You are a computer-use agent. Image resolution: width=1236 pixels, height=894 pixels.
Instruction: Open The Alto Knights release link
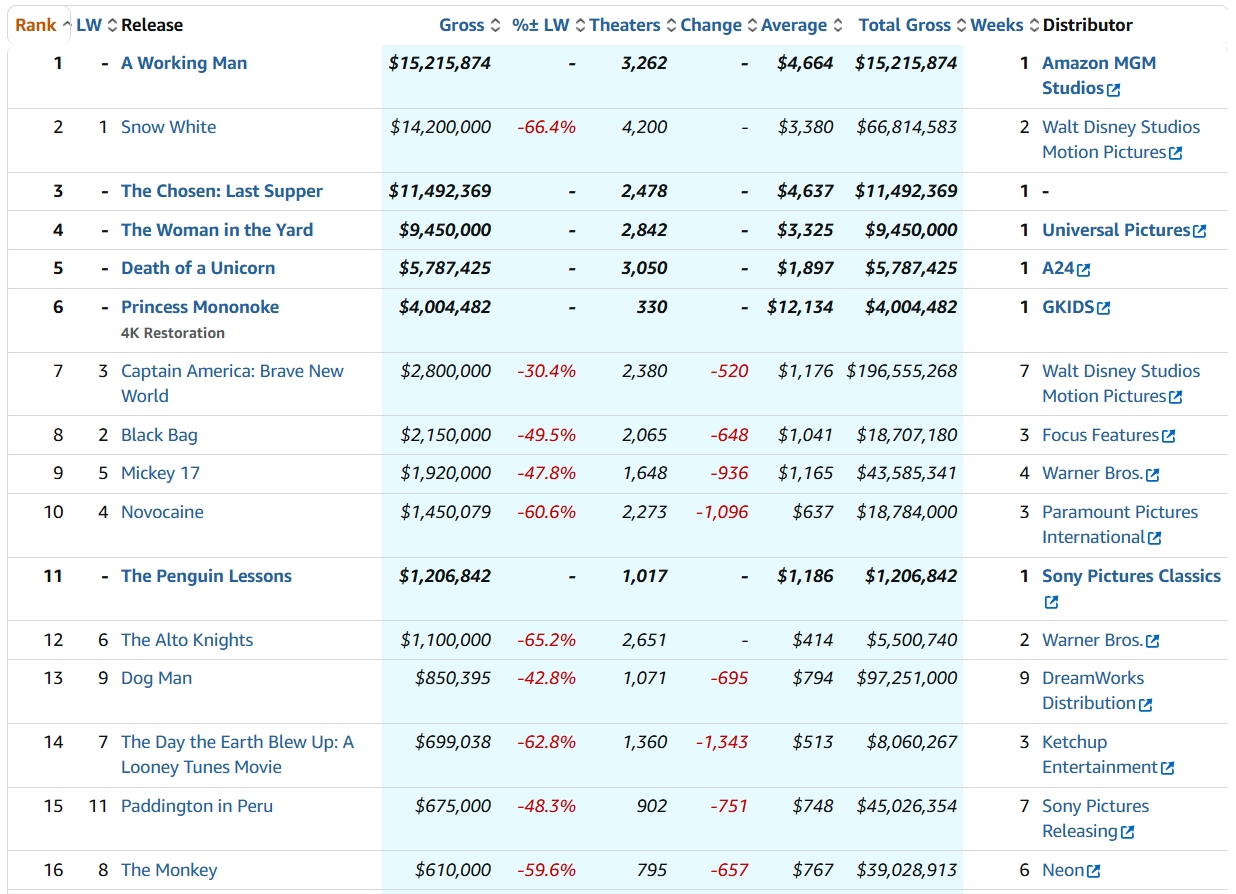pos(187,640)
